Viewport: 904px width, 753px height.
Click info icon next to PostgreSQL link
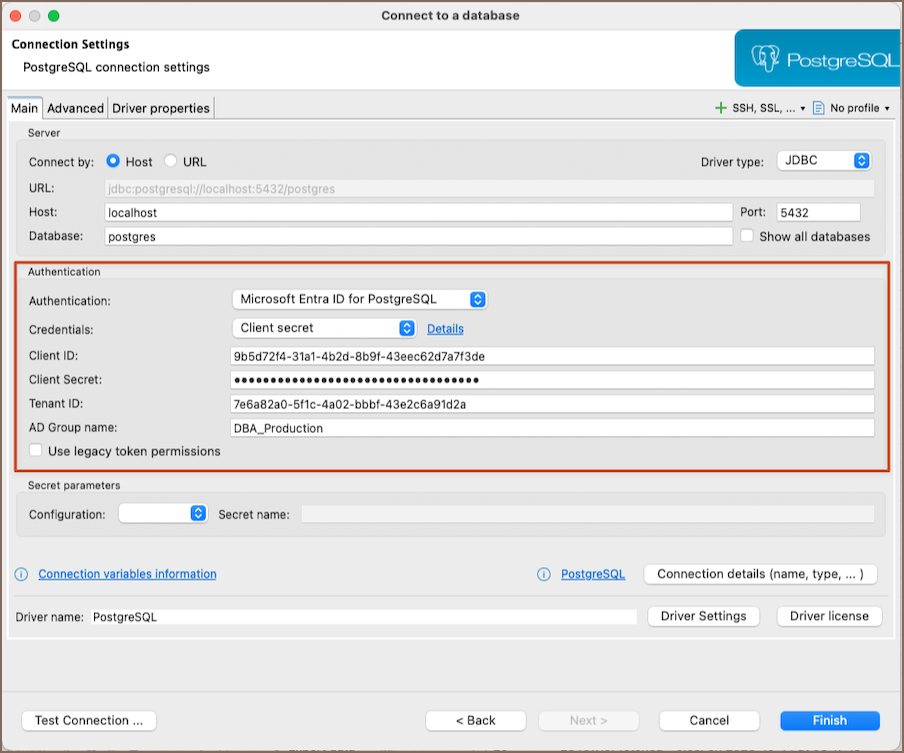(x=544, y=574)
